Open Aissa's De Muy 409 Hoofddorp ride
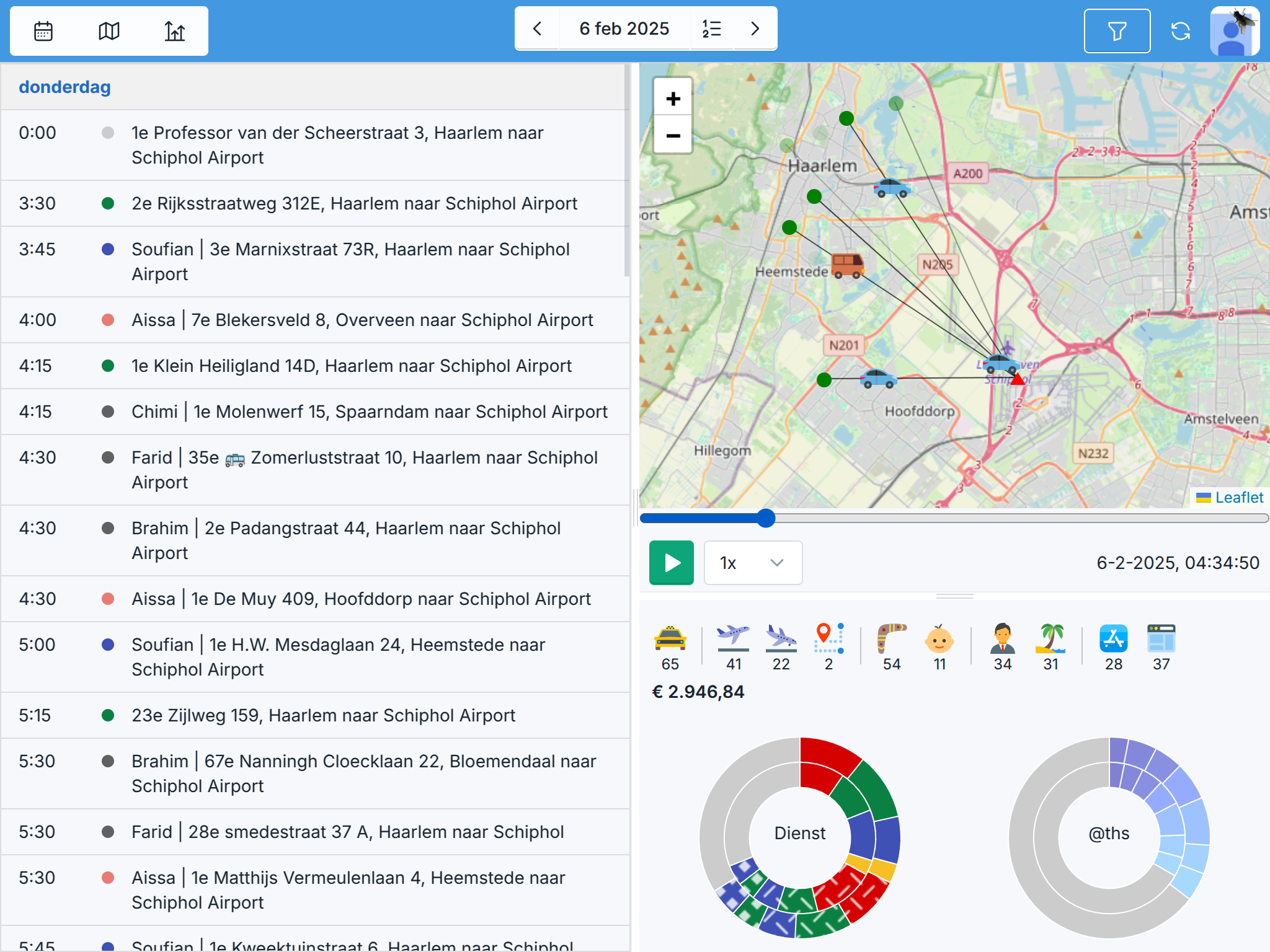This screenshot has height=952, width=1270. (x=315, y=599)
